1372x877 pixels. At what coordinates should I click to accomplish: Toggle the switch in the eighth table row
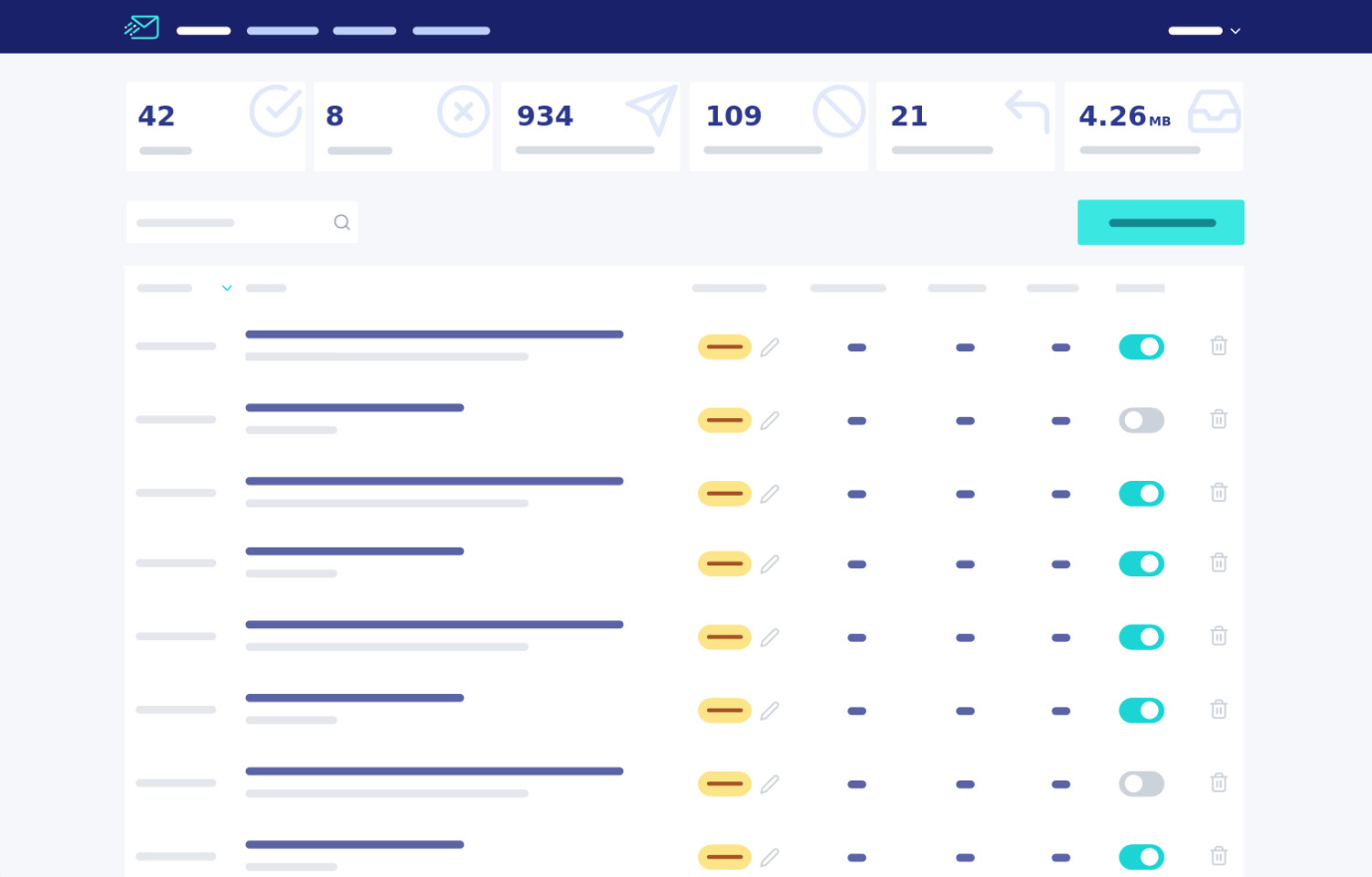pos(1142,857)
